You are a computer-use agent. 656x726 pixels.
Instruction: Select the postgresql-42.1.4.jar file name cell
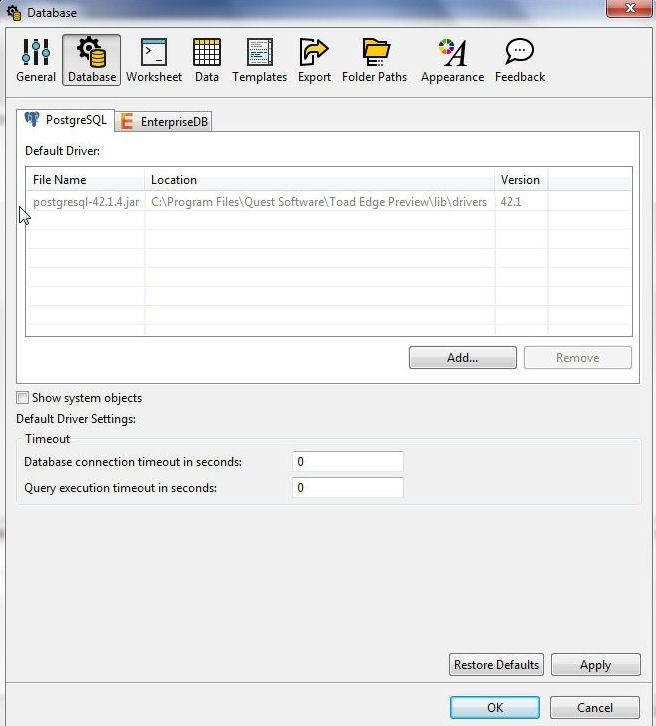86,202
